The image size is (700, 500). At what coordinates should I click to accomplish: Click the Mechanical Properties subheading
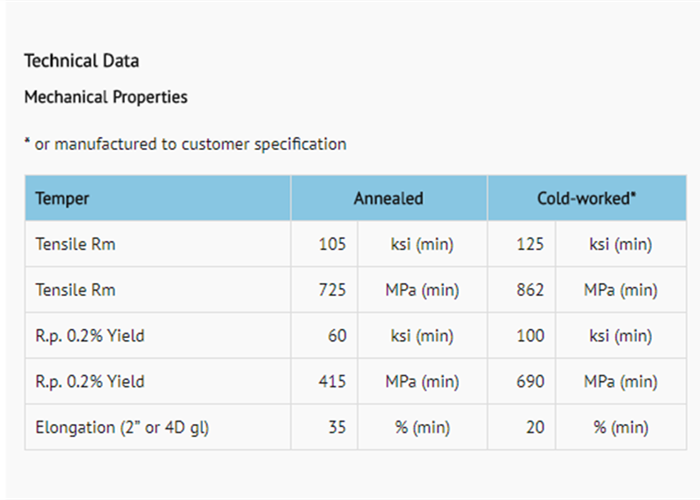pyautogui.click(x=105, y=98)
